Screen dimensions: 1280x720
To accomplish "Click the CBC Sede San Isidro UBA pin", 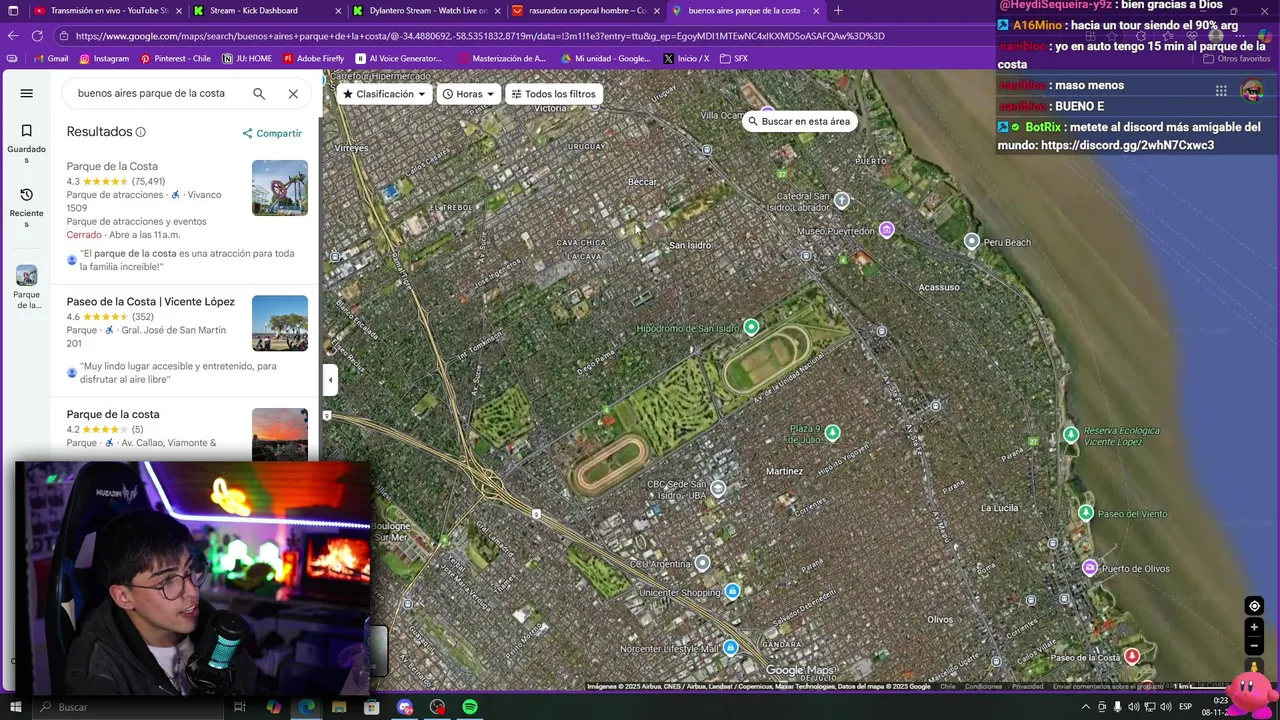I will (x=717, y=488).
